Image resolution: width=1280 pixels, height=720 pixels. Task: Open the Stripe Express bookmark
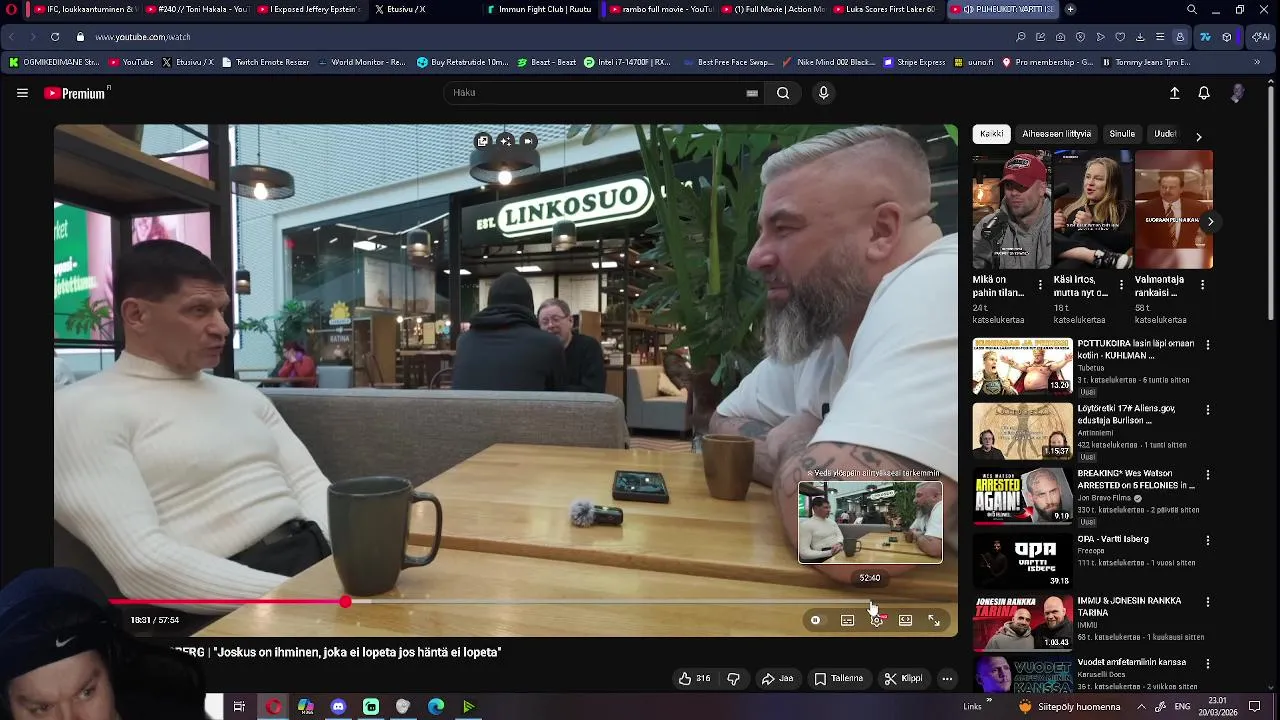click(915, 62)
